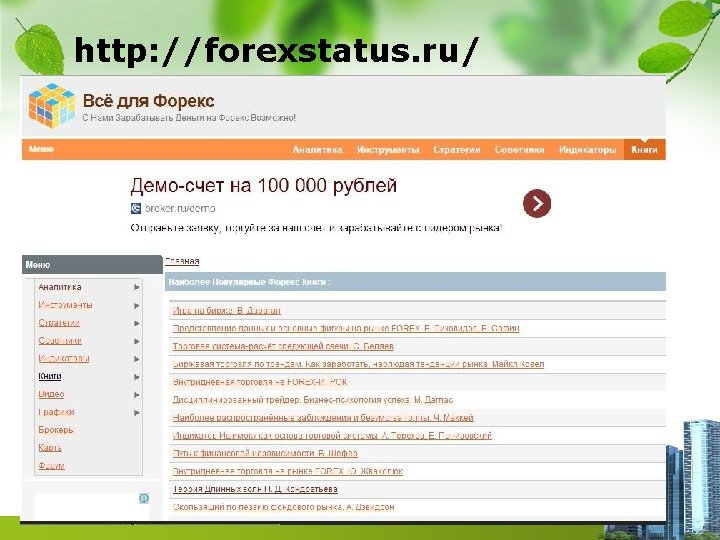The width and height of the screenshot is (720, 540).
Task: Open Инструменты in the sidebar menu
Action: point(65,305)
